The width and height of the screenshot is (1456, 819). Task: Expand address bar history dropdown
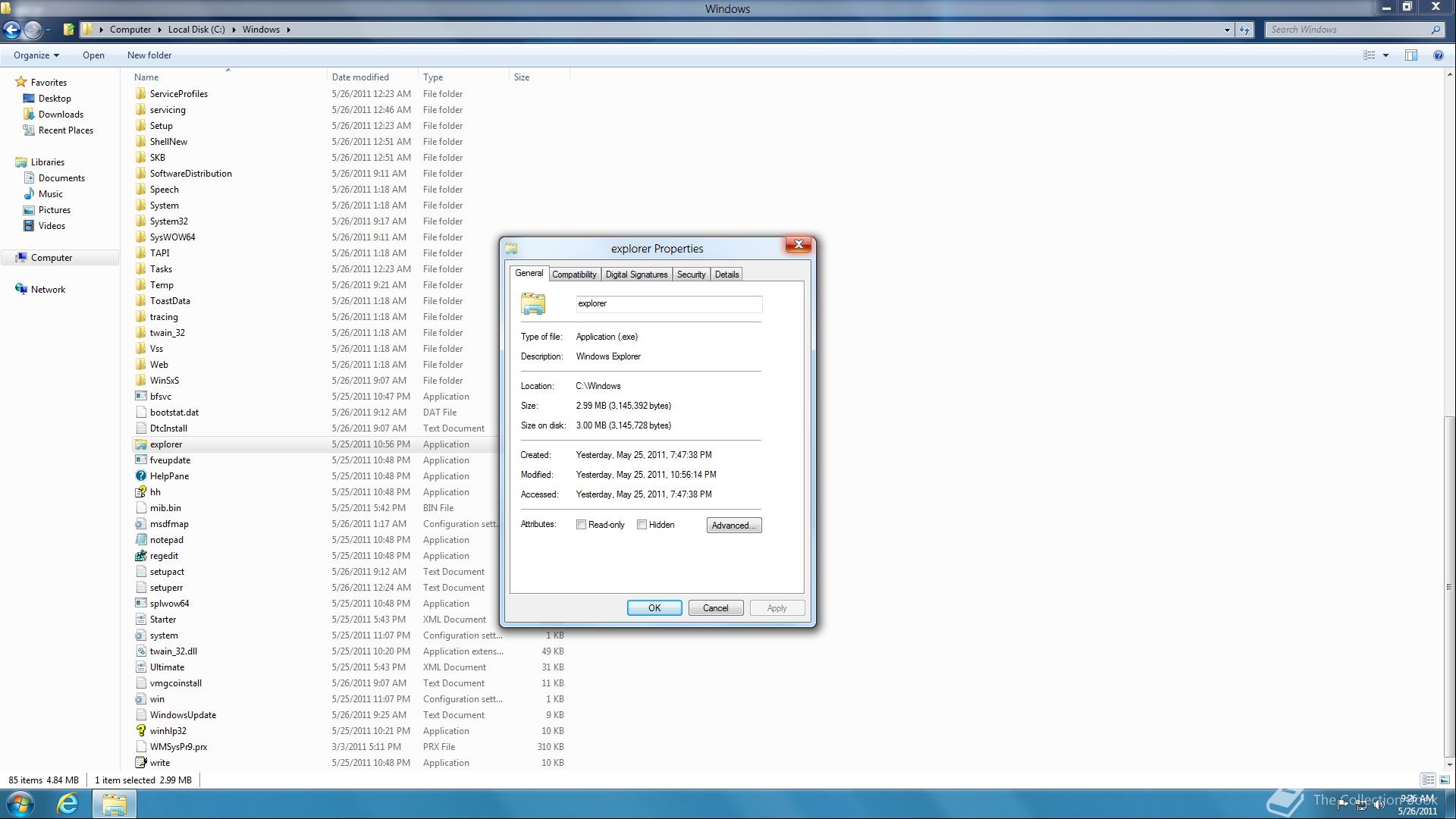(x=1227, y=30)
